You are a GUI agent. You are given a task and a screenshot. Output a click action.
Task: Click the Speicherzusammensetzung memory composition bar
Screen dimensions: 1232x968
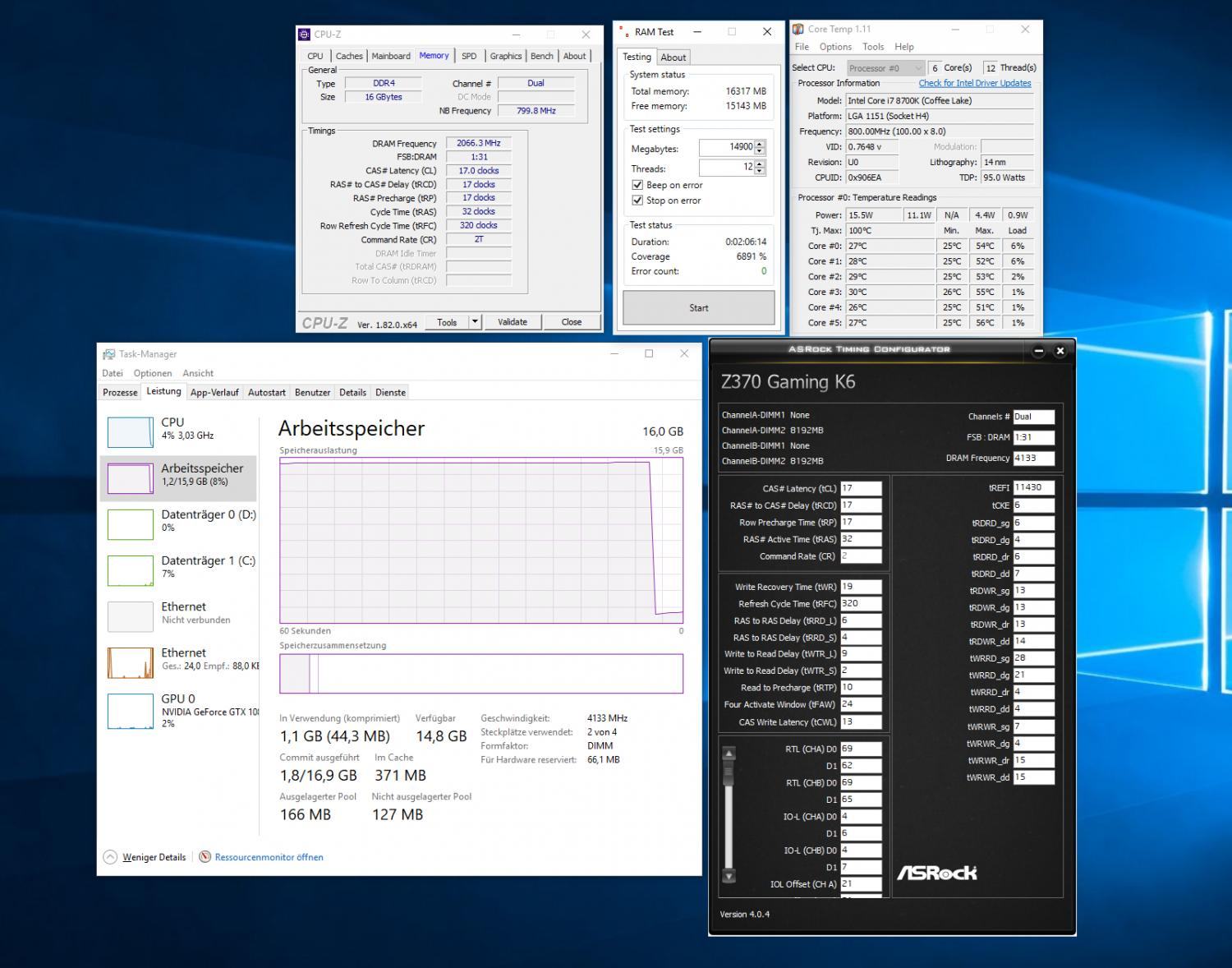[481, 674]
